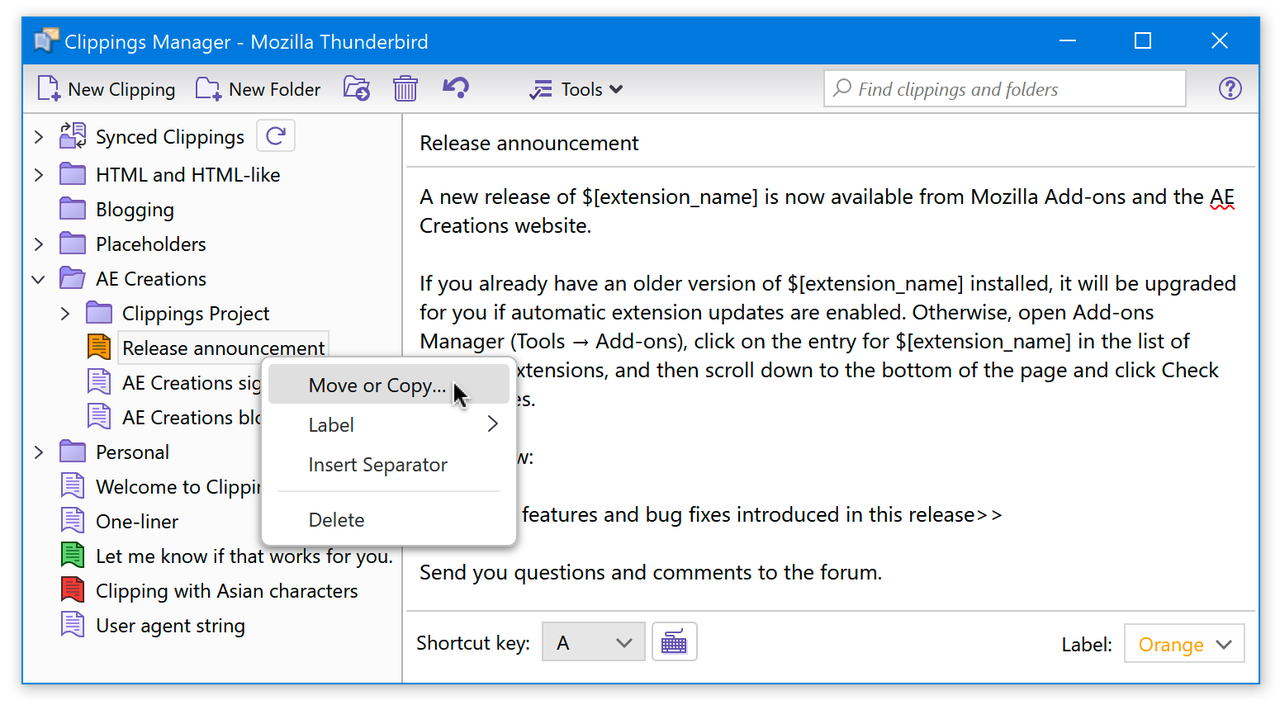Click into the clipping text content area
Viewport: 1280px width, 705px height.
[x=831, y=389]
